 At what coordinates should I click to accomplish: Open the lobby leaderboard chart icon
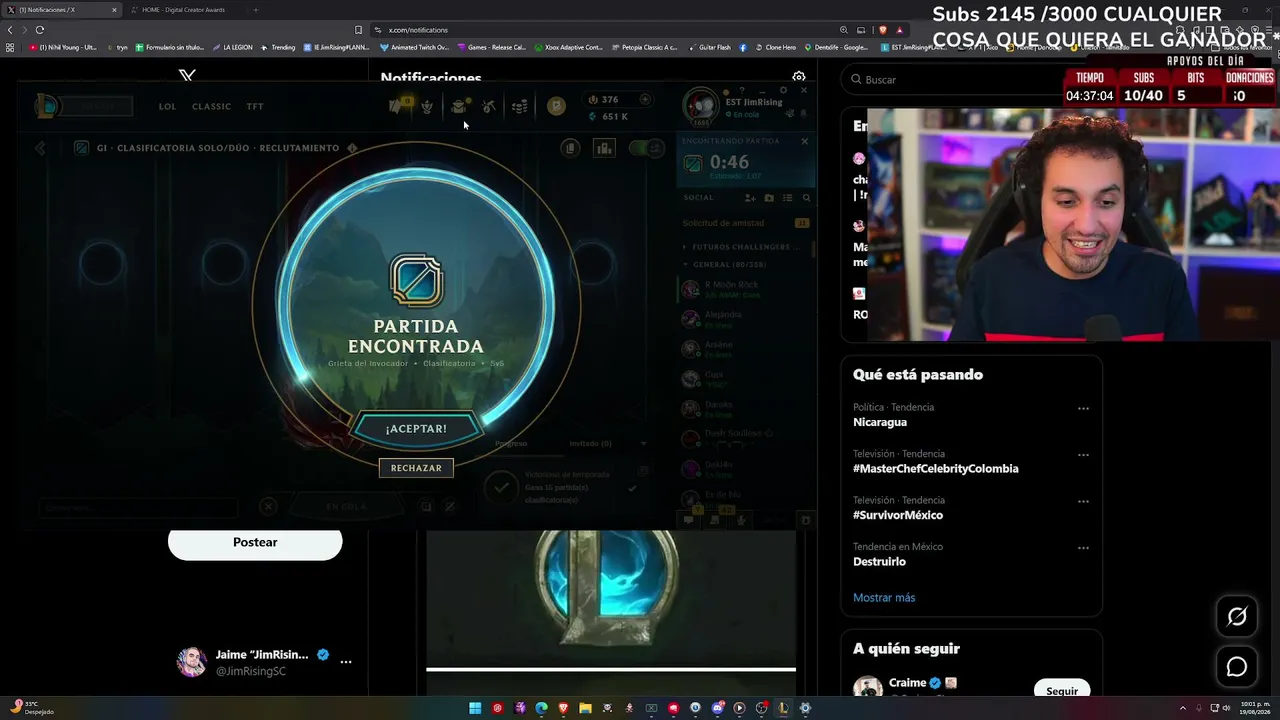604,148
